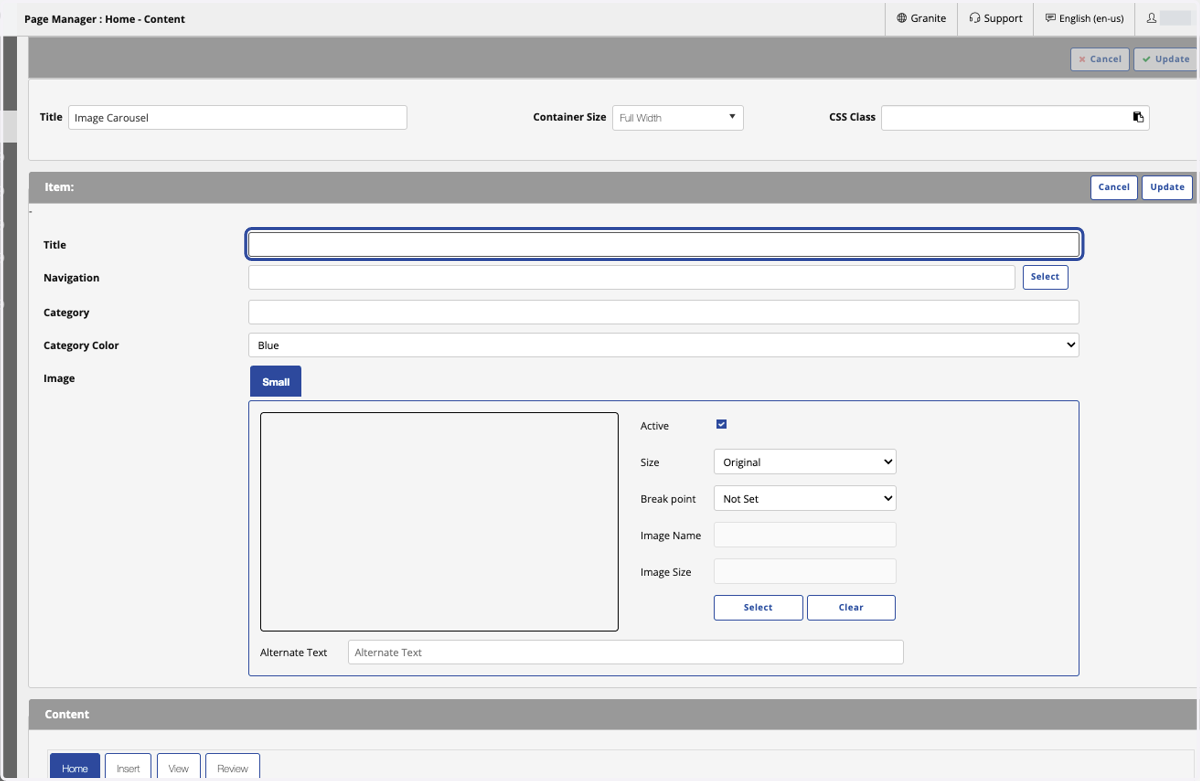
Task: Click the Image Size field
Action: tap(804, 571)
